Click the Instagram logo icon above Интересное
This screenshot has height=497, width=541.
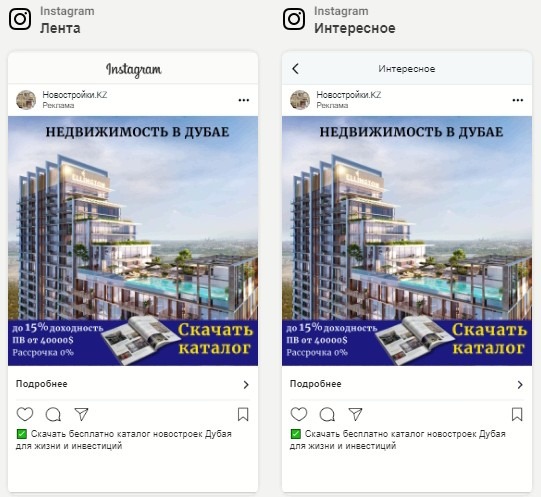click(x=294, y=19)
